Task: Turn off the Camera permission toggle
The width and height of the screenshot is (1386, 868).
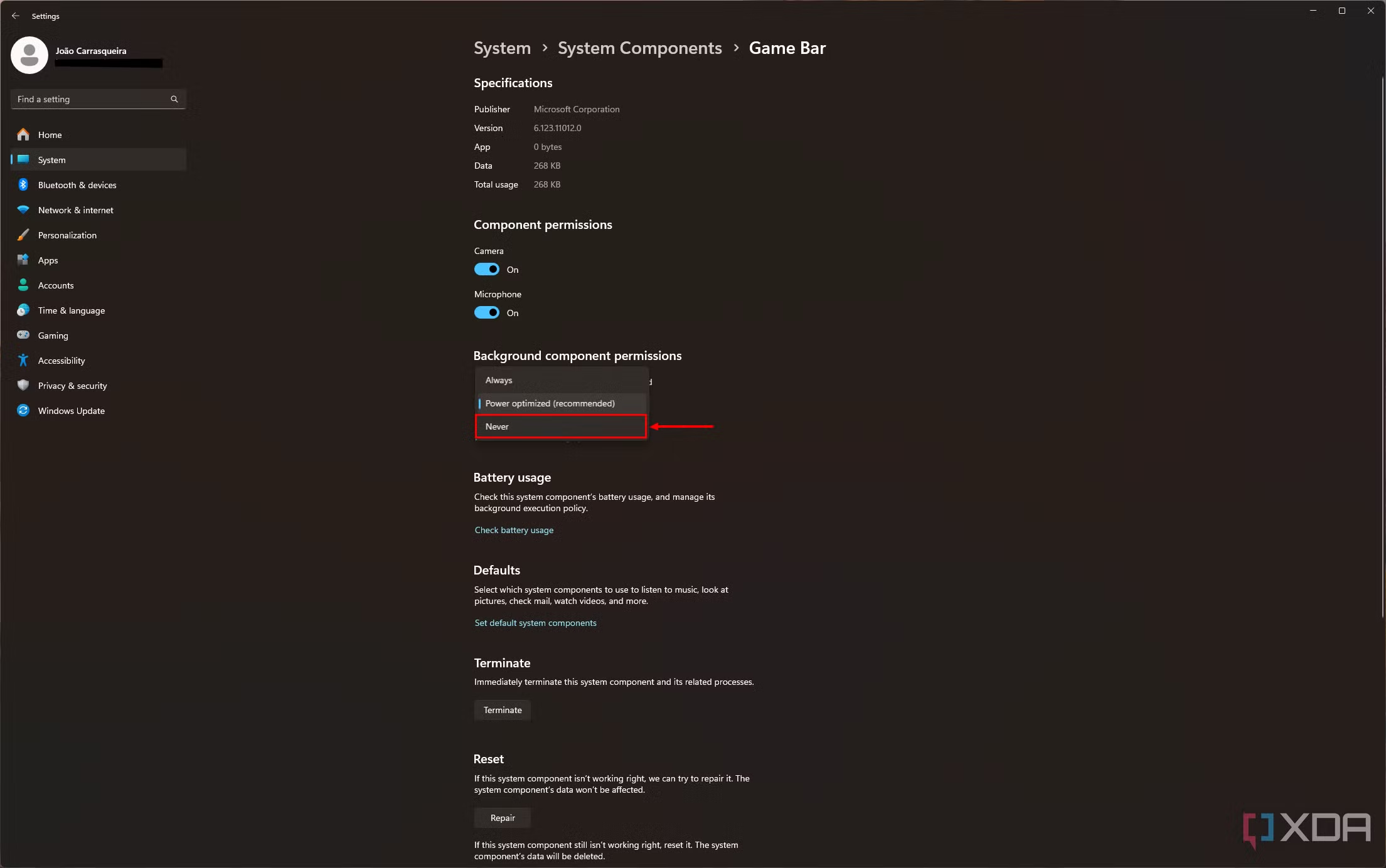Action: [x=487, y=269]
